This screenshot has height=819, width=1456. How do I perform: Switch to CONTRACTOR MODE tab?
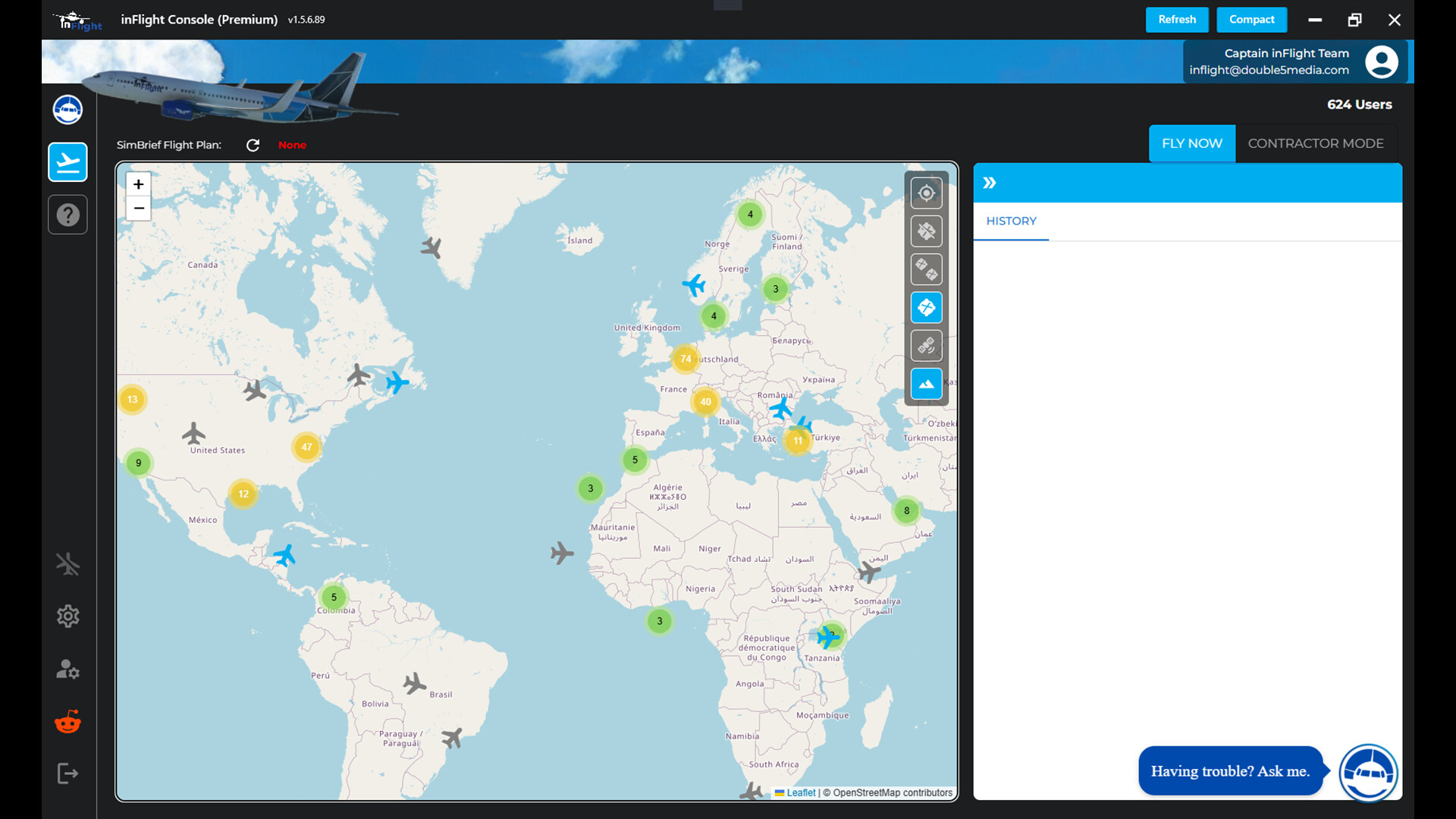tap(1316, 143)
